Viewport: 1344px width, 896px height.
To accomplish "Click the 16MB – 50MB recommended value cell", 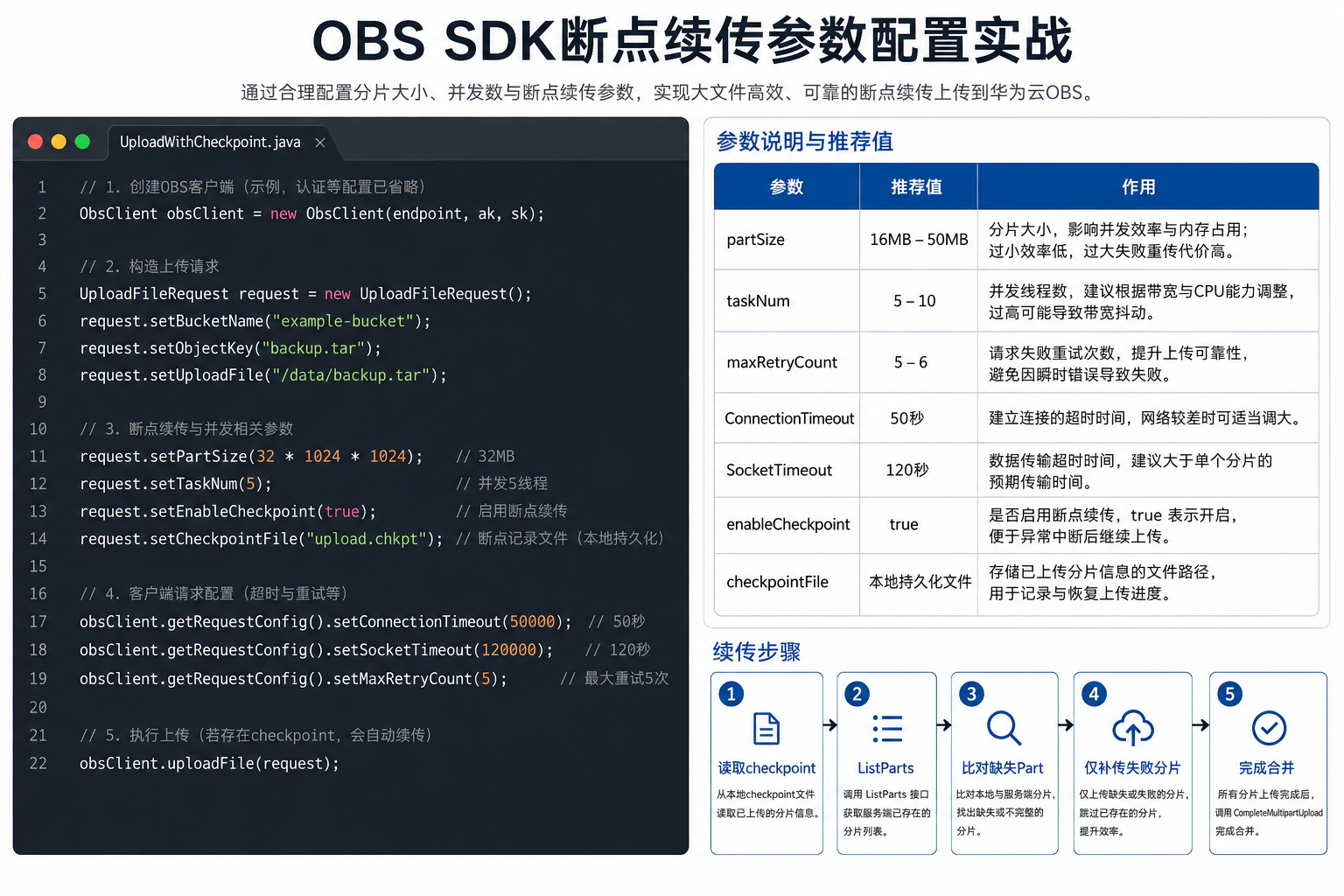I will pyautogui.click(x=919, y=240).
